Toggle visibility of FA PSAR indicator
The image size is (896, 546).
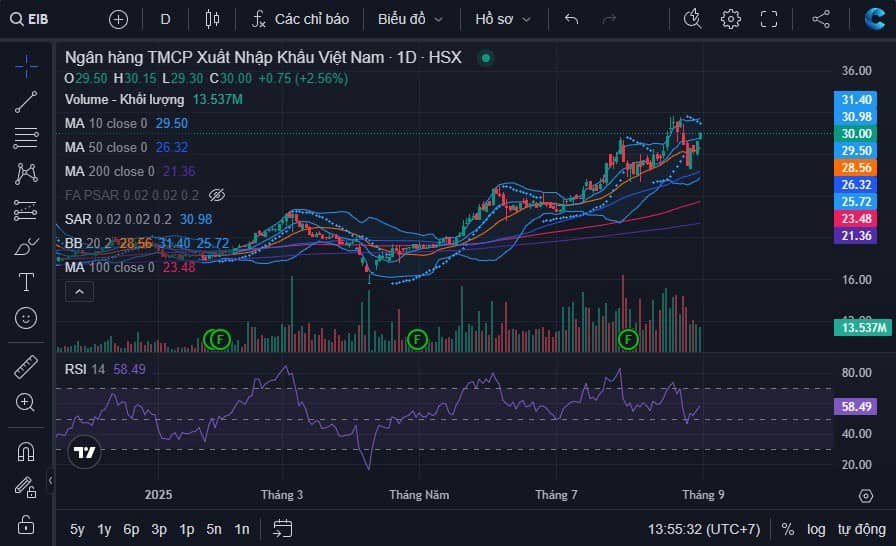click(x=217, y=195)
